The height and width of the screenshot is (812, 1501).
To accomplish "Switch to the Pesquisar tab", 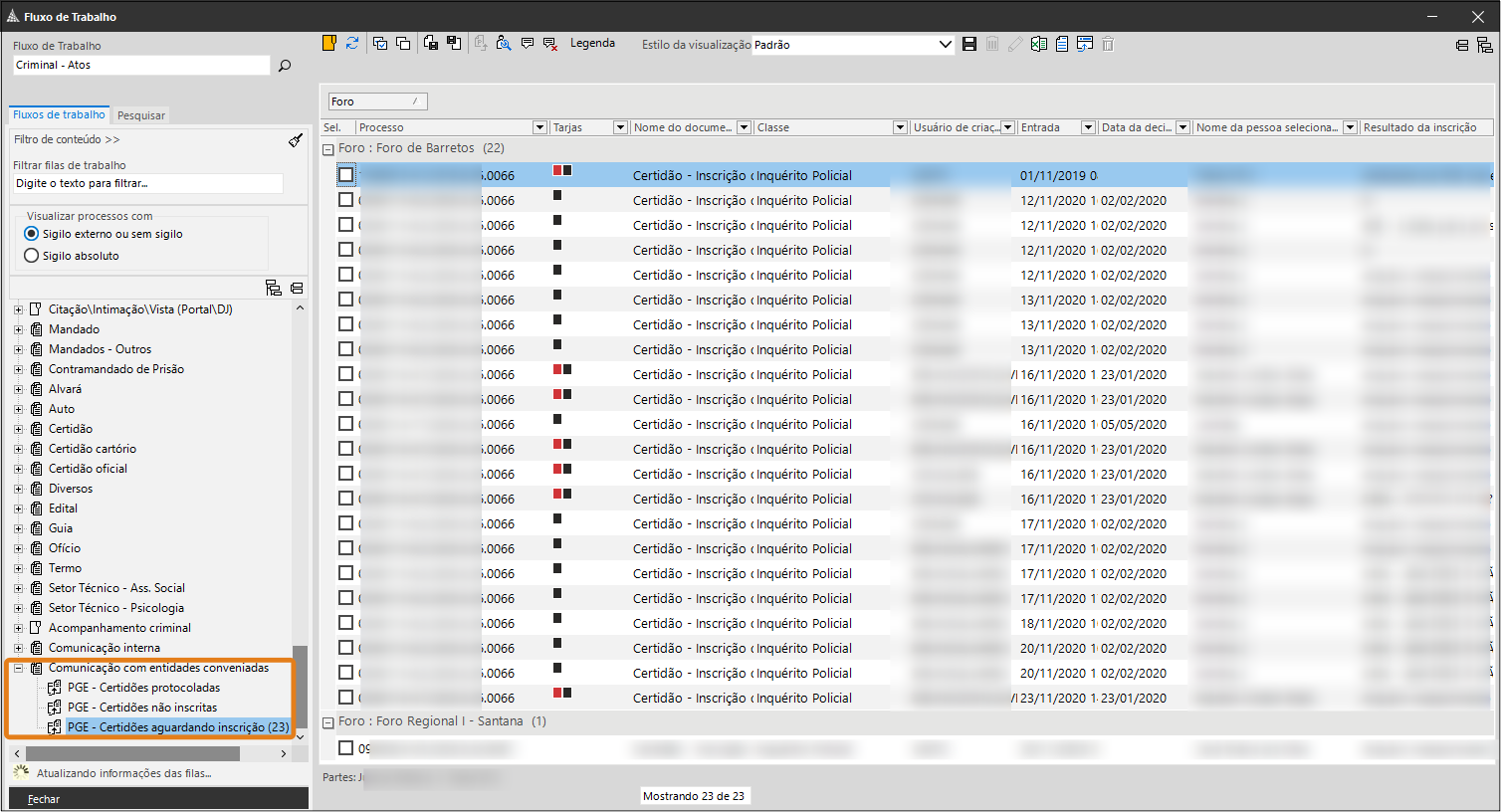I will click(x=141, y=115).
